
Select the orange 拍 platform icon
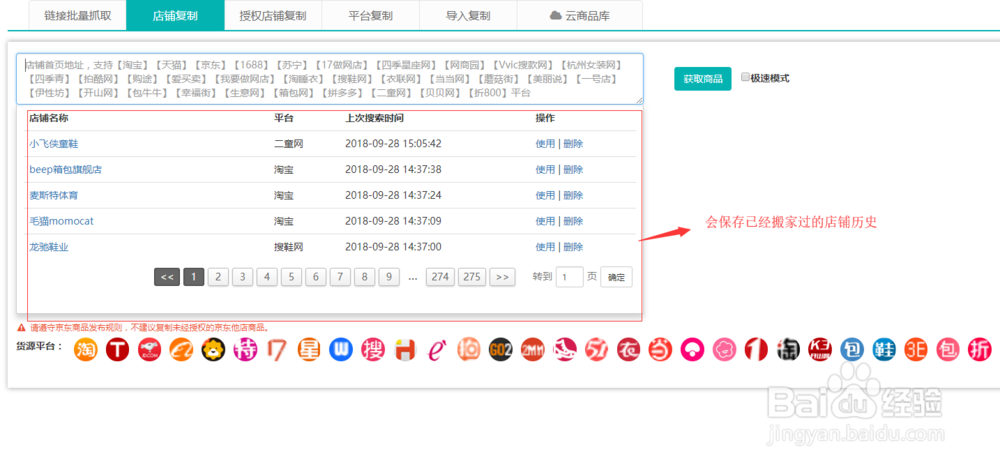point(469,349)
